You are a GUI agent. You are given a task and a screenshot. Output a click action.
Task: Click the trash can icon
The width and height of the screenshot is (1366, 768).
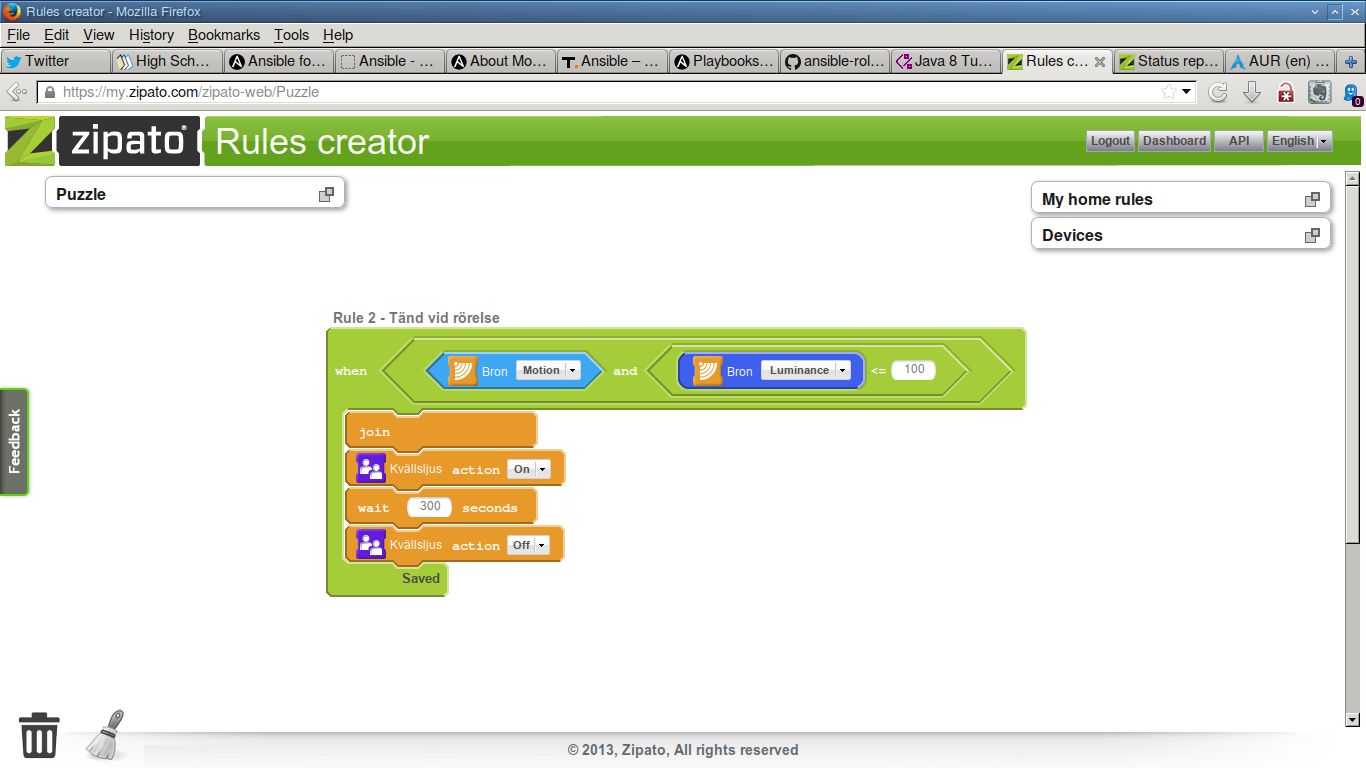point(39,735)
